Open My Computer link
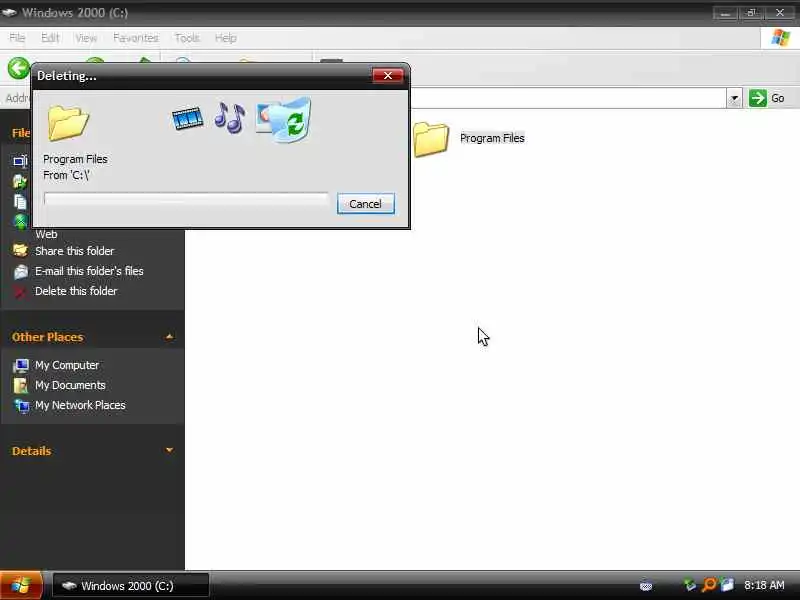This screenshot has height=600, width=800. click(x=67, y=365)
